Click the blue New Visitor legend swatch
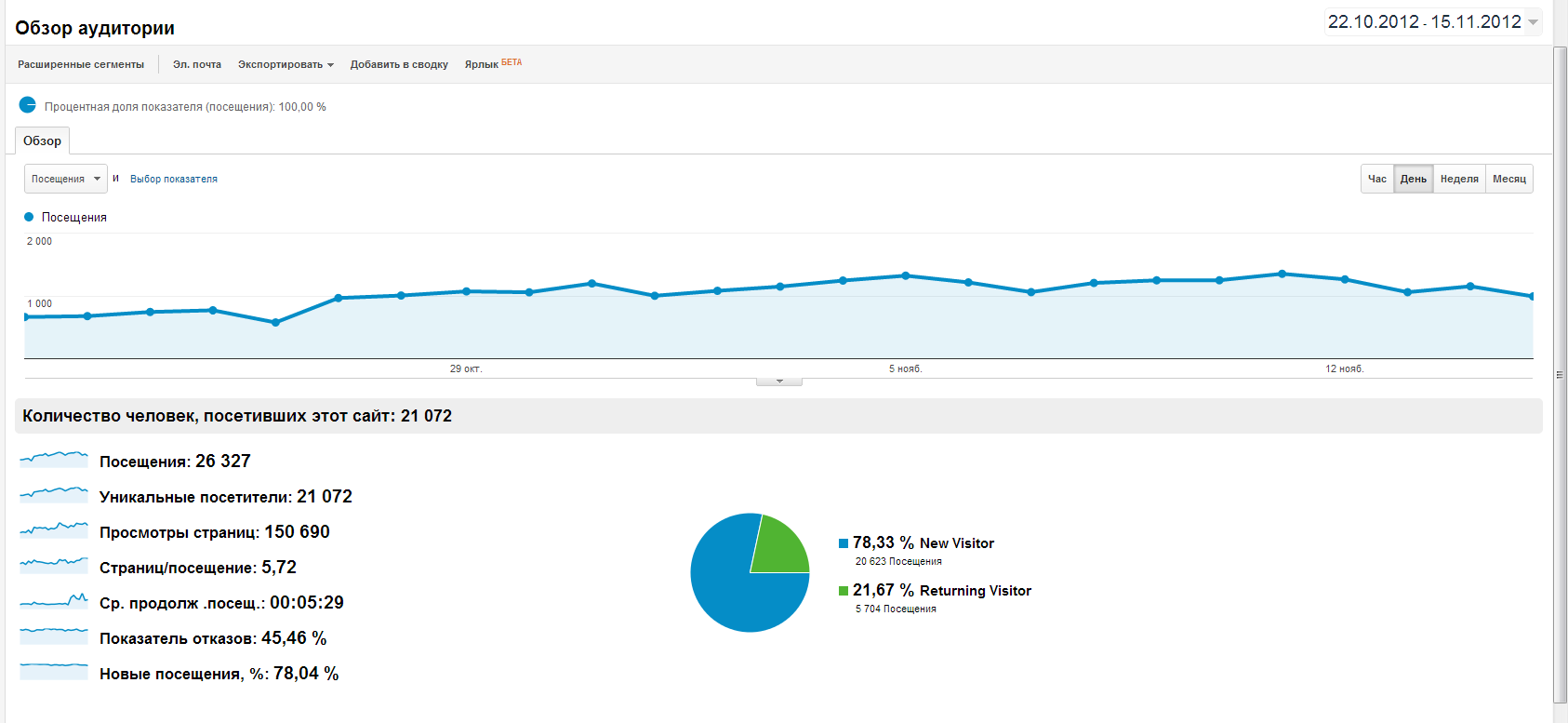Screen dimensions: 1568x723 [844, 543]
